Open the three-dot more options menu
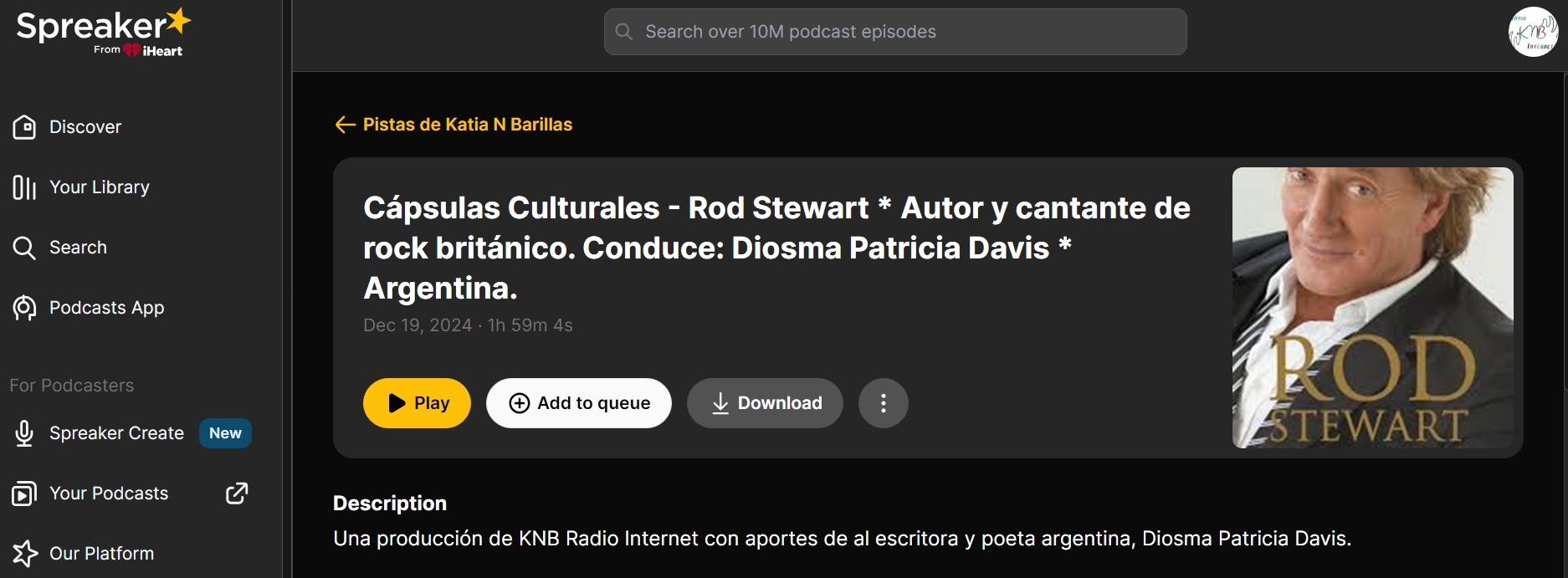Screen dimensions: 1568x578 tap(884, 403)
